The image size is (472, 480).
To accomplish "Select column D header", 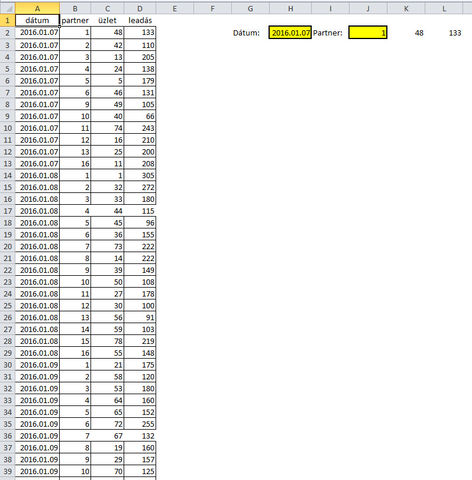I will 140,8.
